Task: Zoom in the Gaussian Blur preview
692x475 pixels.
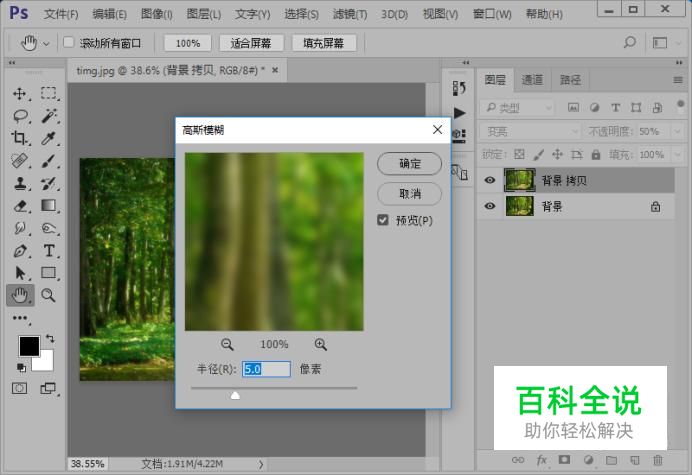Action: click(320, 344)
